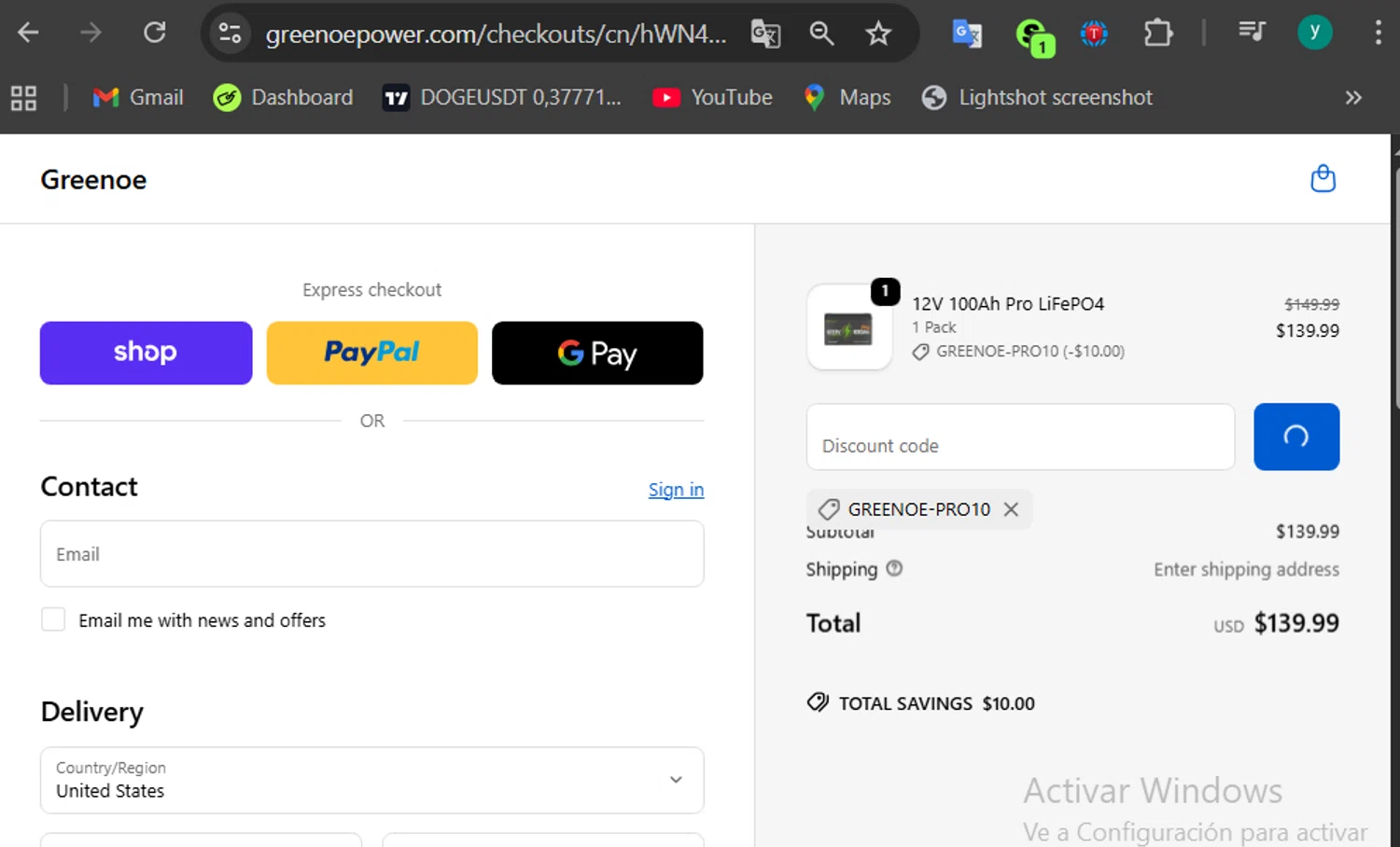Pay with PayPal button
The width and height of the screenshot is (1400, 847).
[x=371, y=353]
